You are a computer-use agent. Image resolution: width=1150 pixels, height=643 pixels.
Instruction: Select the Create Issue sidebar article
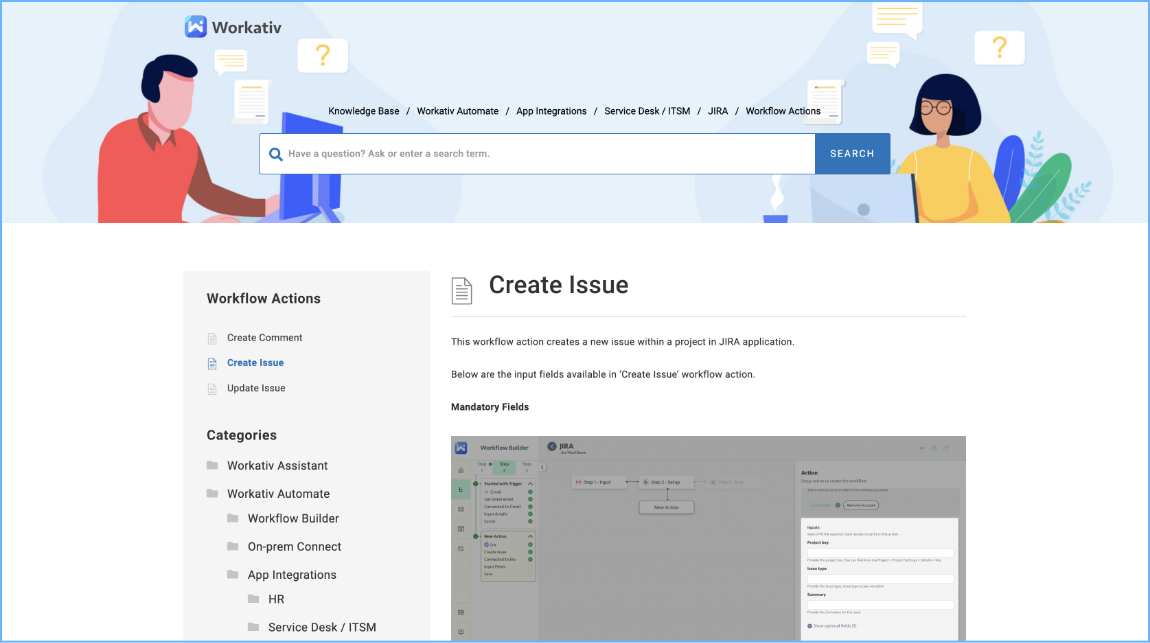coord(255,363)
